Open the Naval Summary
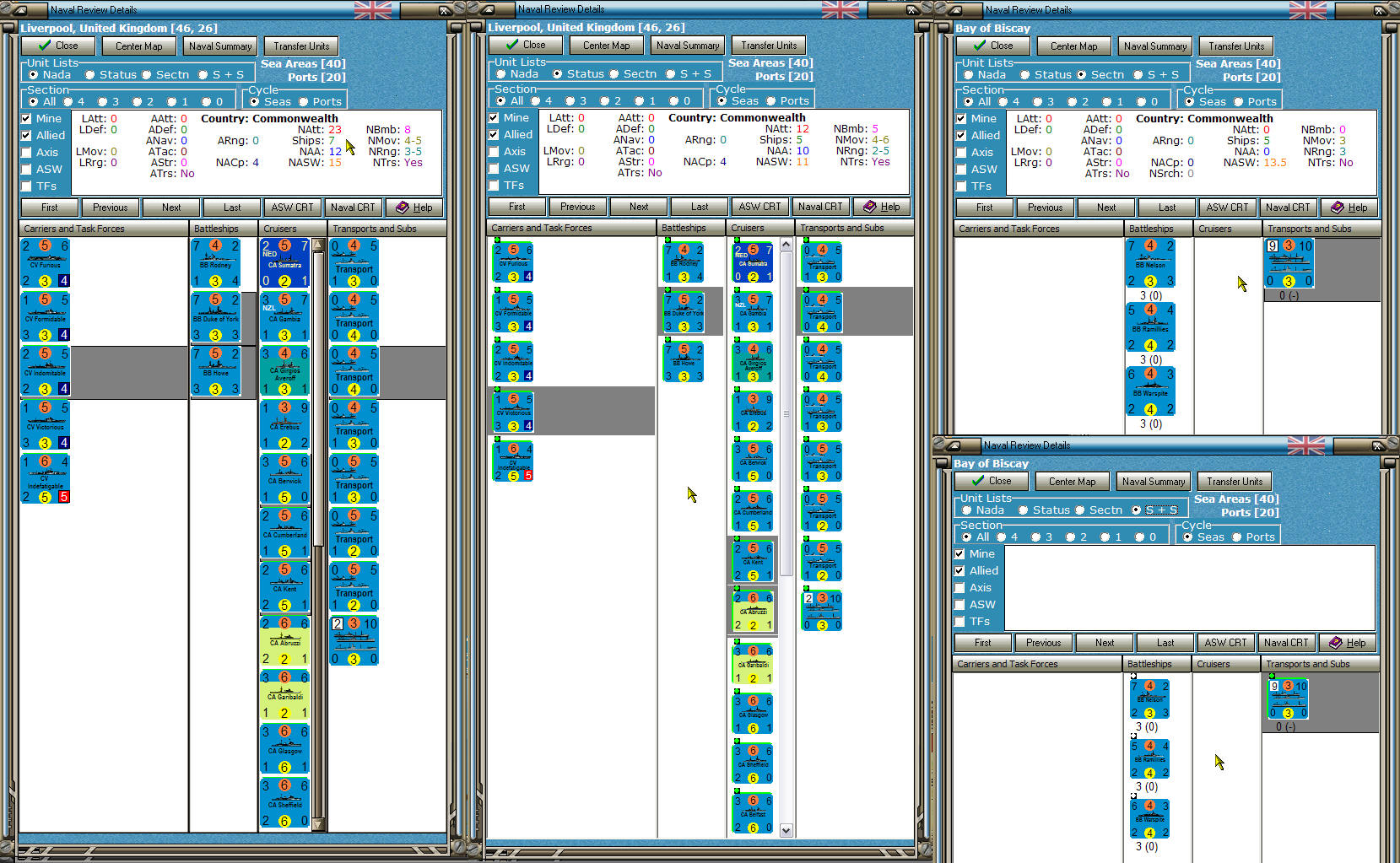1400x863 pixels. tap(219, 46)
